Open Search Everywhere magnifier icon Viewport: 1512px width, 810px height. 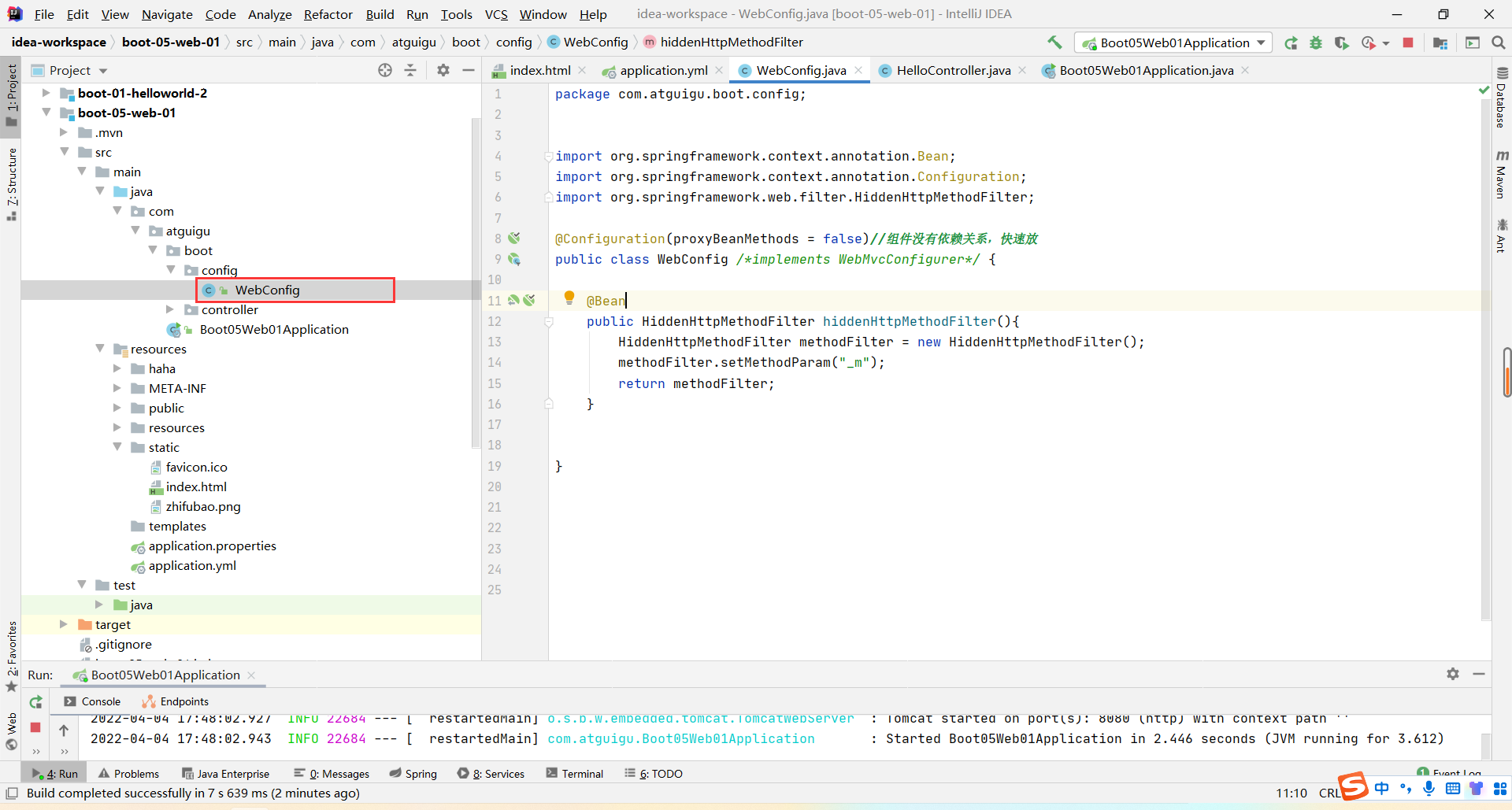point(1499,43)
